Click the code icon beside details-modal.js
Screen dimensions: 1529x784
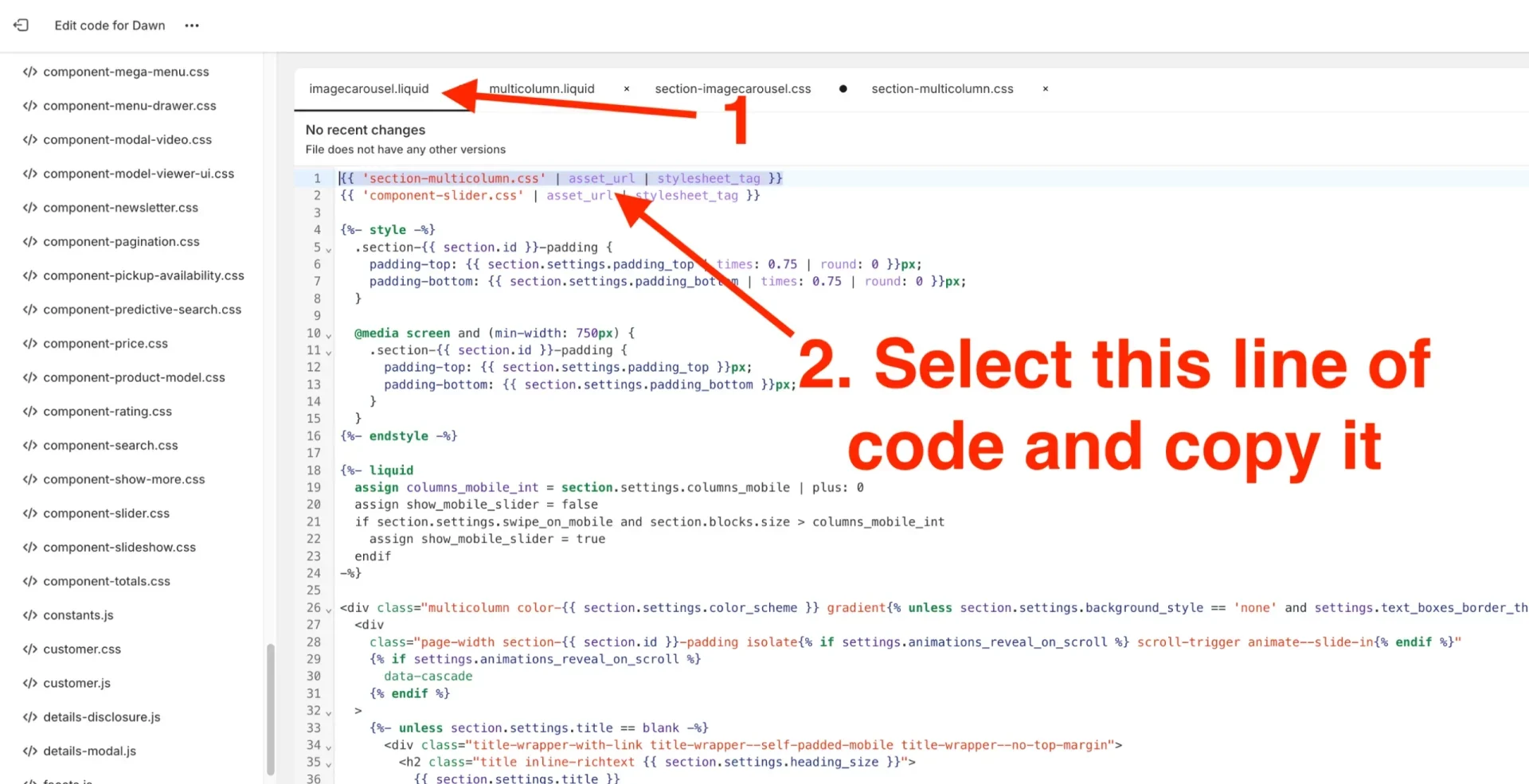point(29,751)
